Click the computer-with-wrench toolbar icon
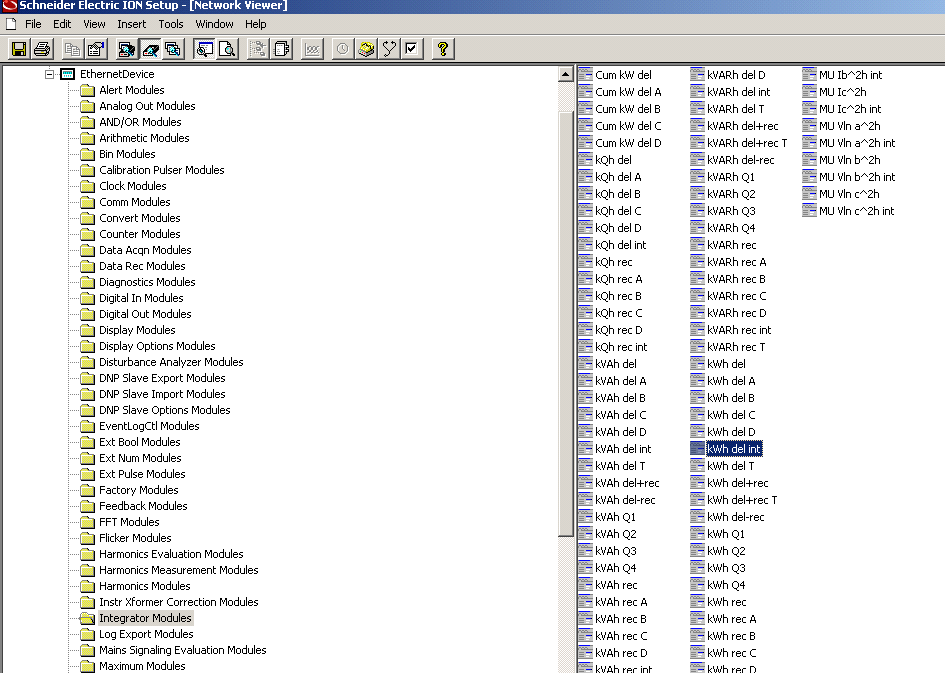 coord(127,49)
